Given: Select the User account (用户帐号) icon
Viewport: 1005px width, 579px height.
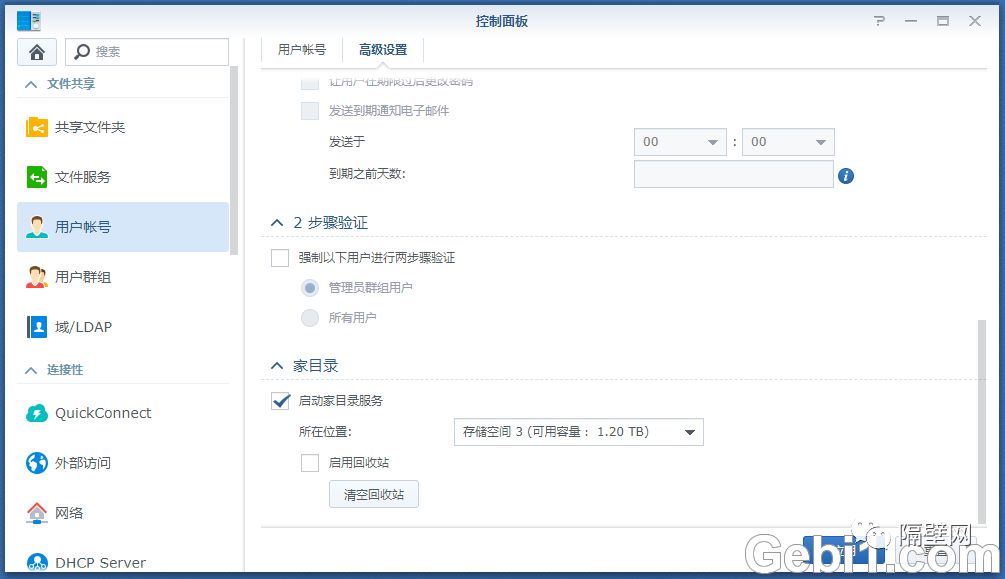Looking at the screenshot, I should pyautogui.click(x=37, y=227).
